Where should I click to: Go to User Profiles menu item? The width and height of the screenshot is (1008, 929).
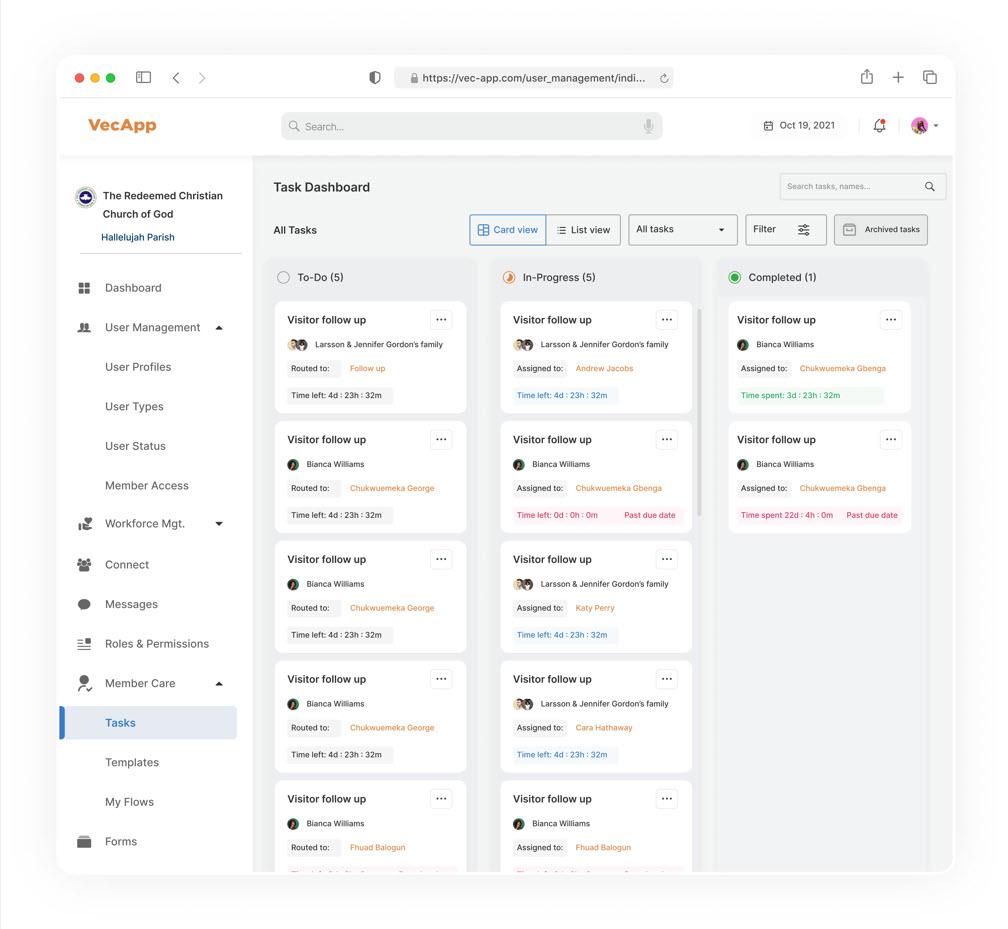click(138, 367)
